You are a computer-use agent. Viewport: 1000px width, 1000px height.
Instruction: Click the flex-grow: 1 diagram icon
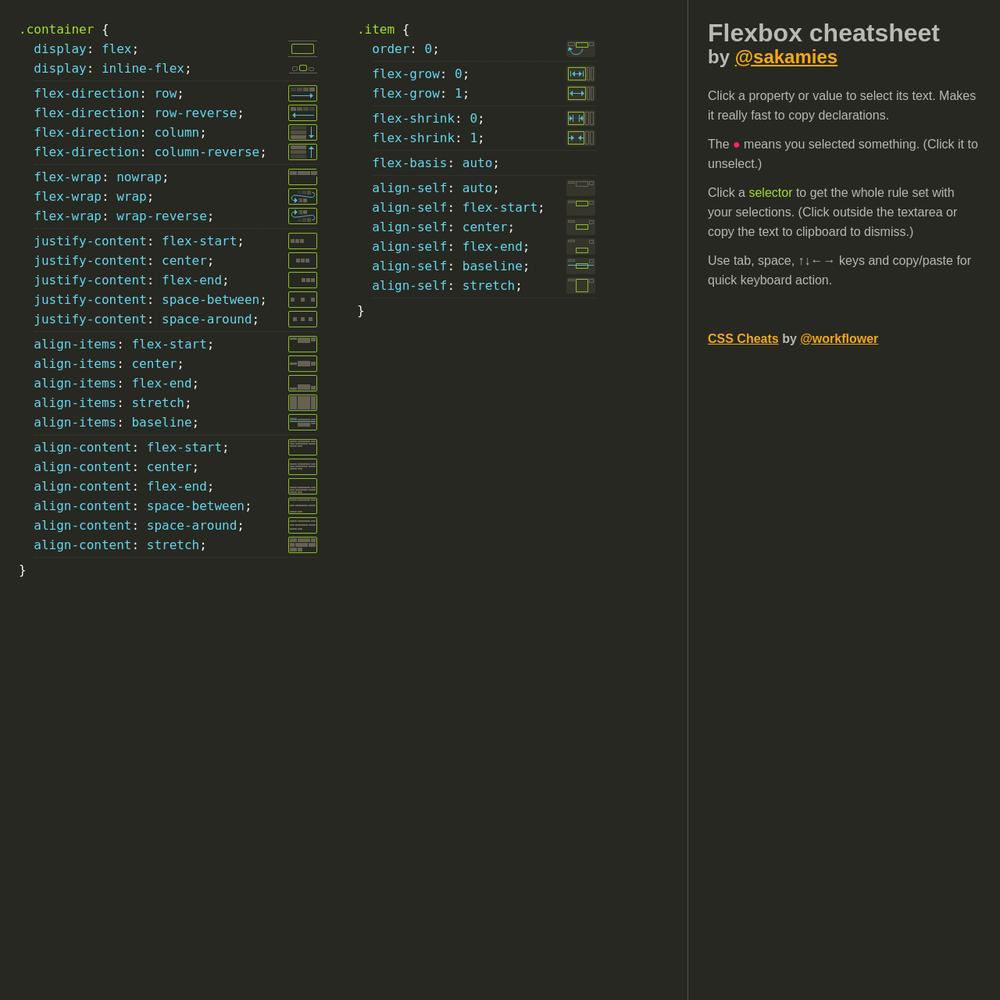[x=581, y=94]
